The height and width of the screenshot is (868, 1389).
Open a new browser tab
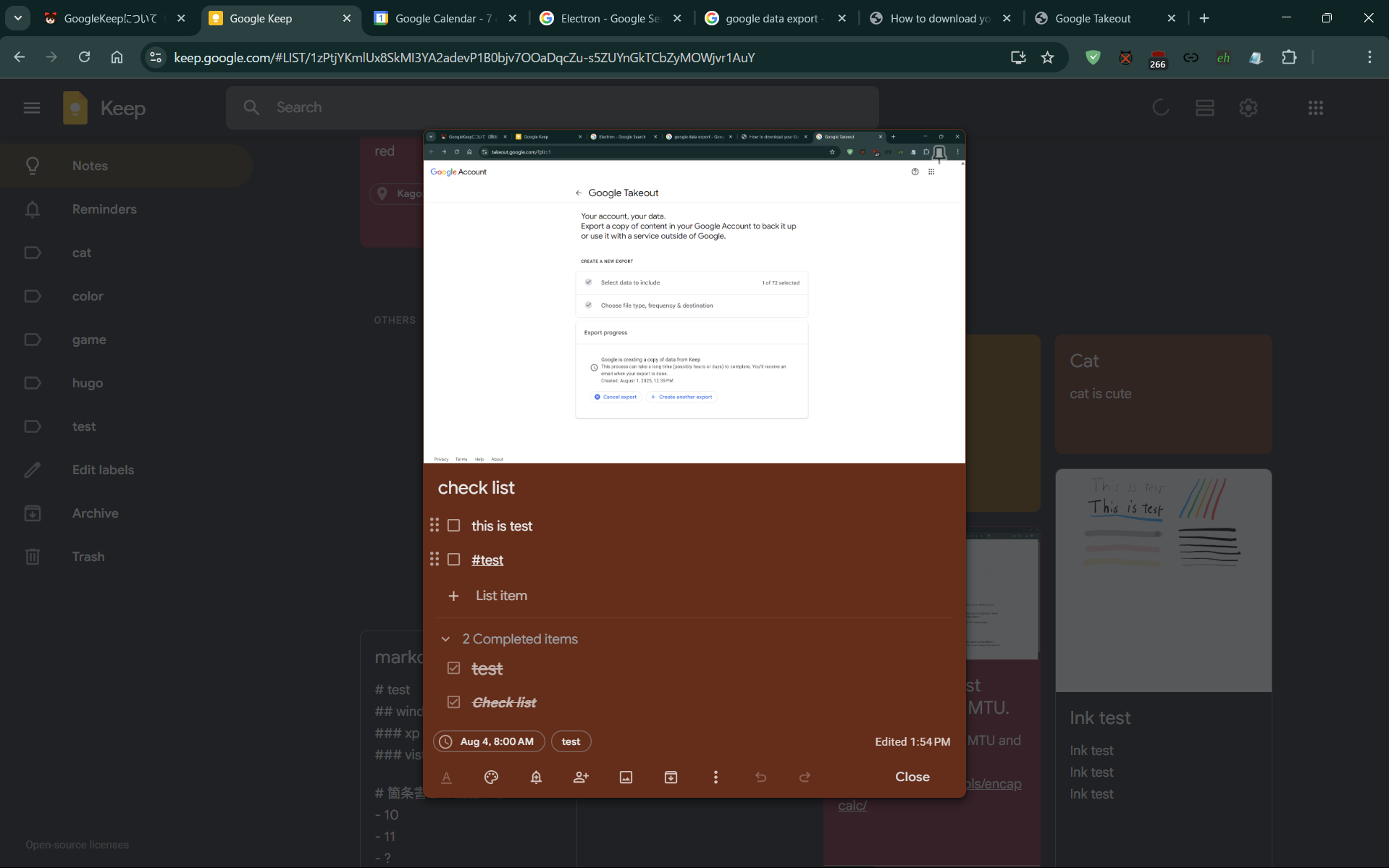click(1204, 18)
